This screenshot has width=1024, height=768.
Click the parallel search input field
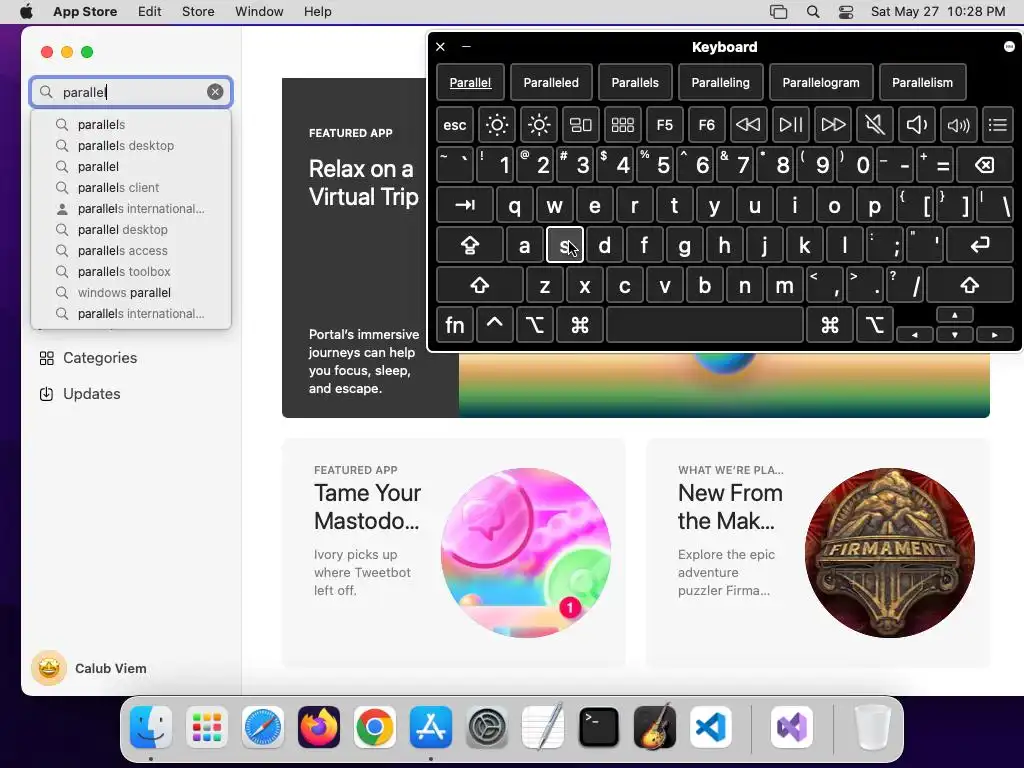(131, 92)
